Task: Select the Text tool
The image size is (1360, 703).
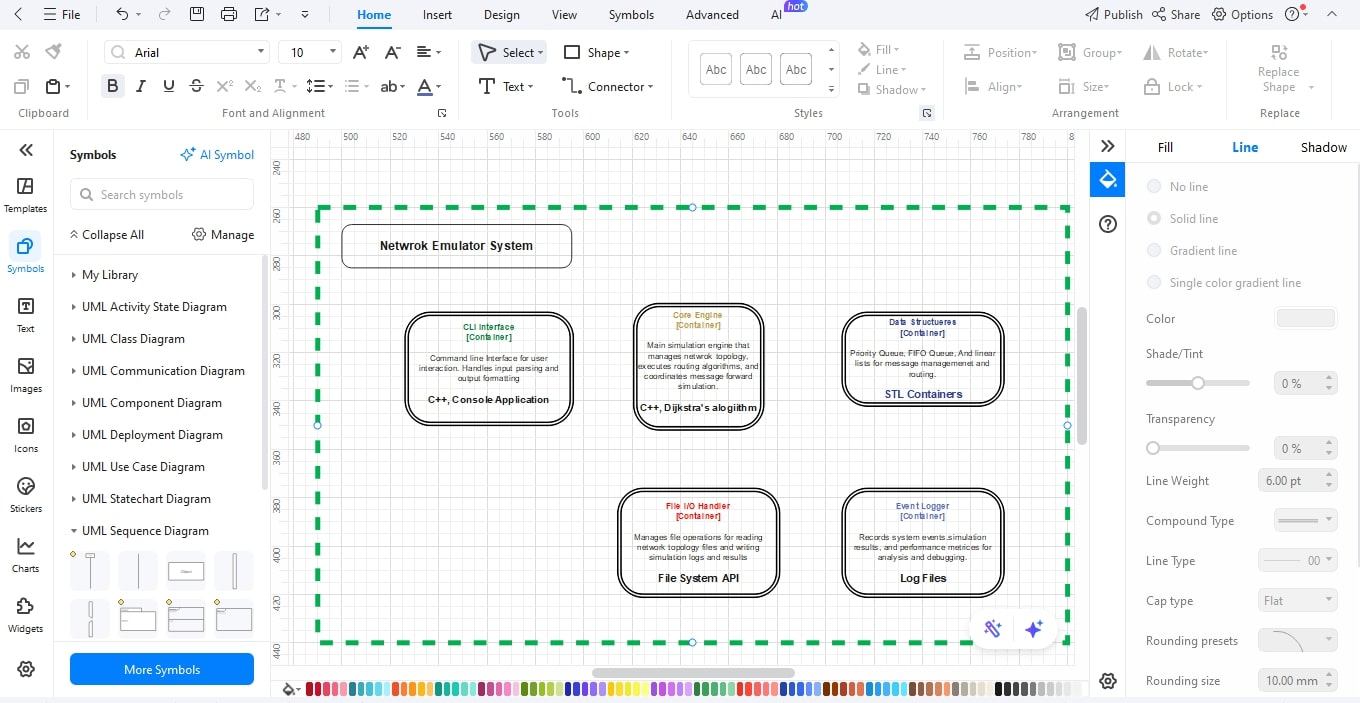Action: [505, 86]
